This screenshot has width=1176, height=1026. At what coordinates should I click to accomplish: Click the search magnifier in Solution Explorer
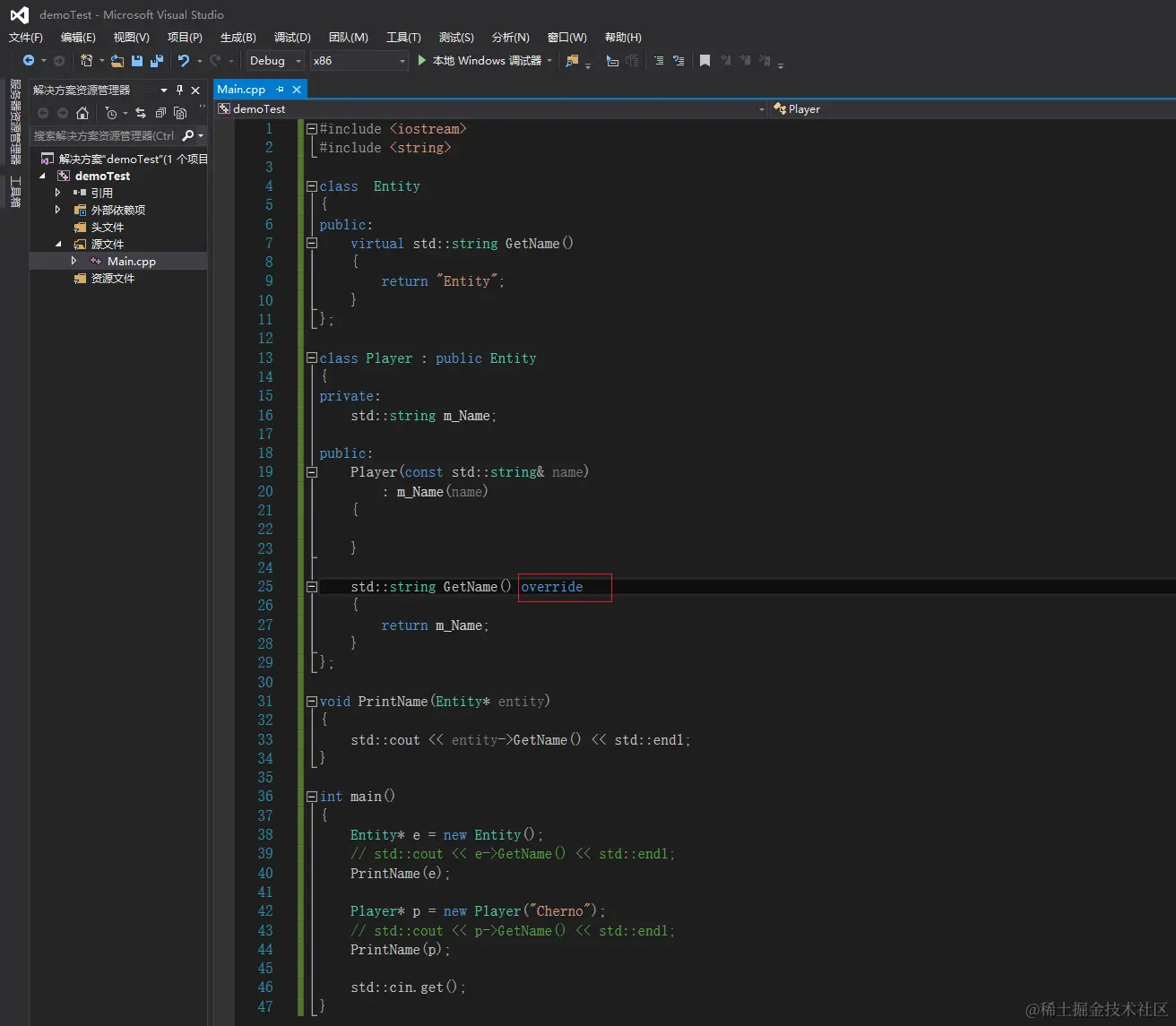coord(187,135)
